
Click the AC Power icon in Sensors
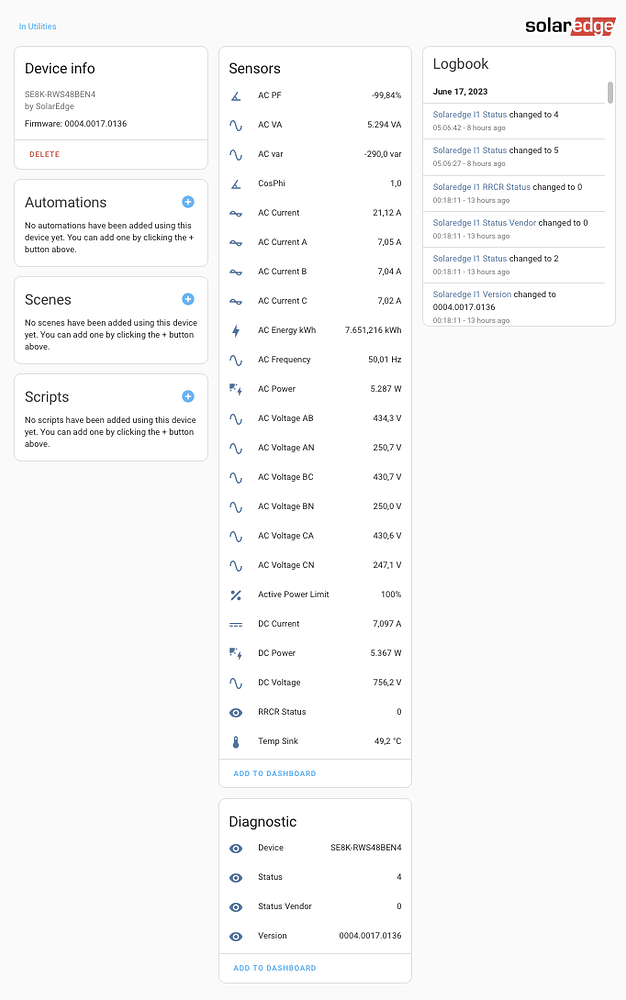click(x=235, y=388)
